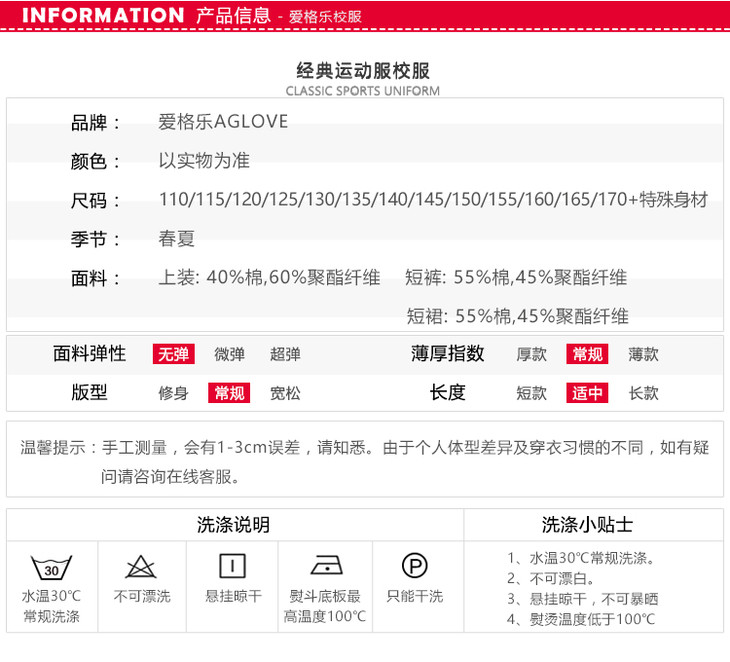
Task: Choose 厚款 thickness option
Action: [531, 354]
